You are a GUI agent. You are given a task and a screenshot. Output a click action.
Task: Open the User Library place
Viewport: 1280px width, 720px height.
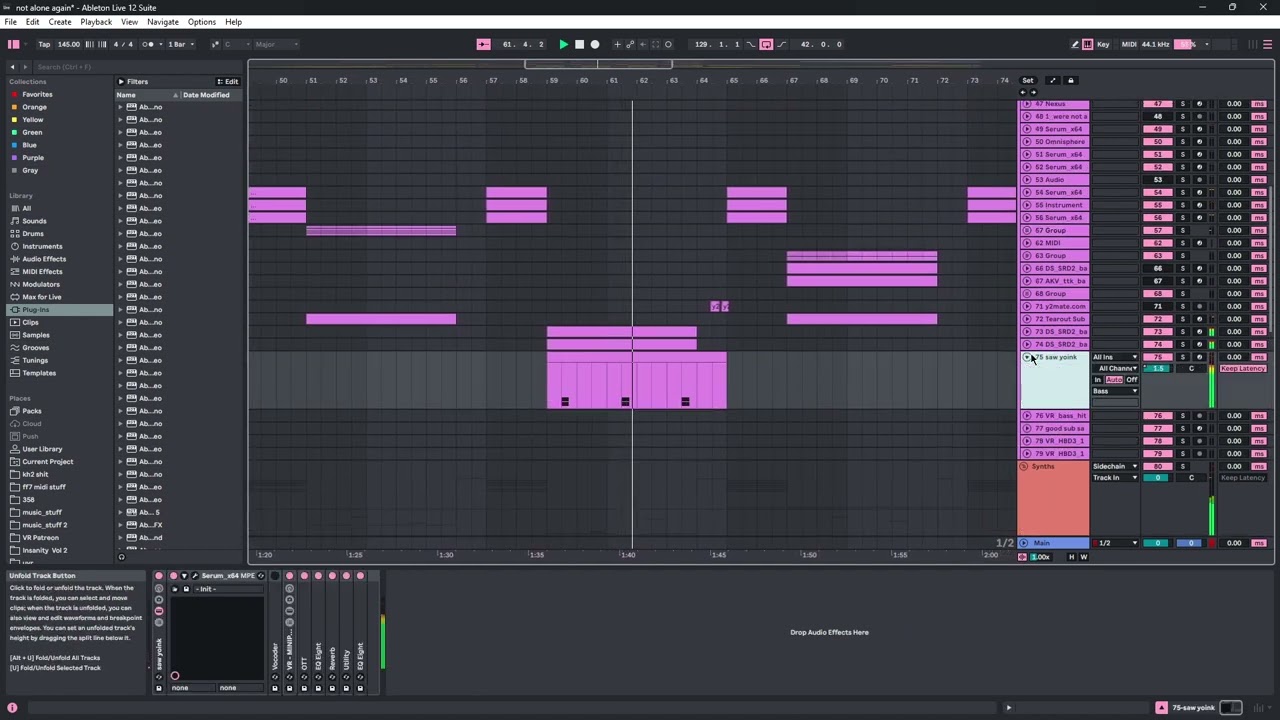42,449
